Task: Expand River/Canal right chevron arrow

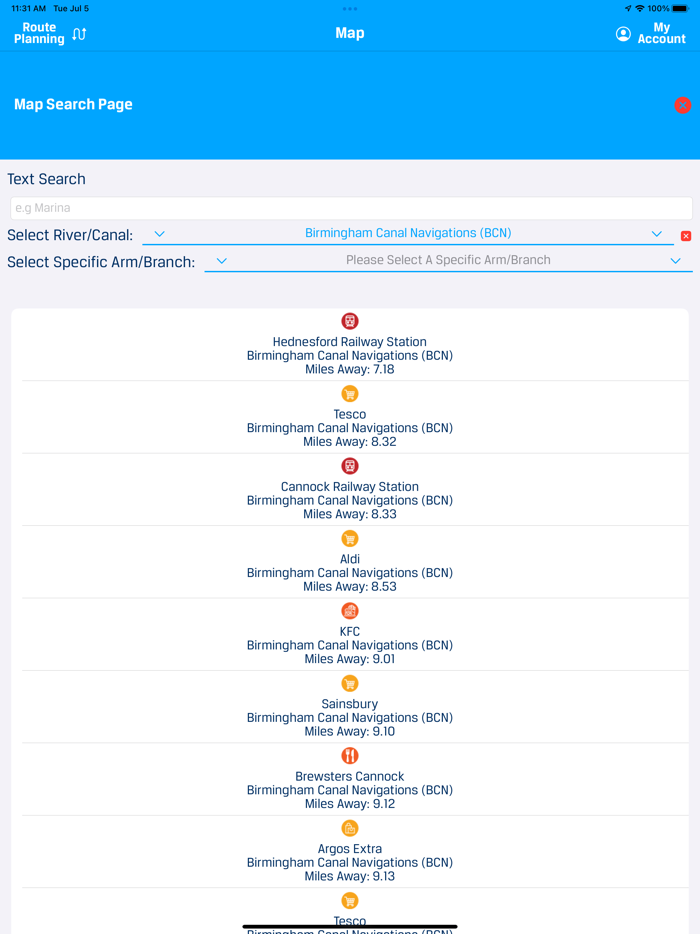Action: 657,234
